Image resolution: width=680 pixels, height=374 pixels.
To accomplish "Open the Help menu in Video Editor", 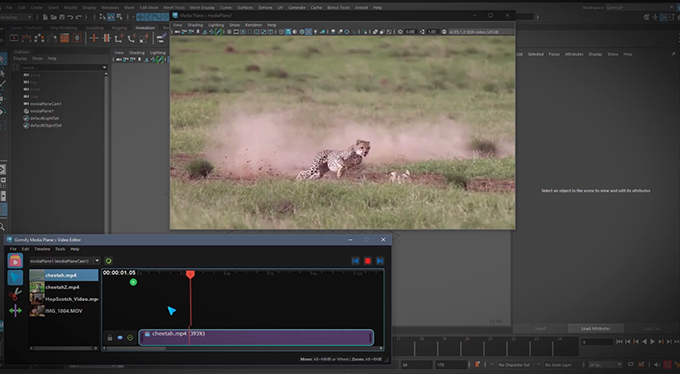I will coord(75,249).
